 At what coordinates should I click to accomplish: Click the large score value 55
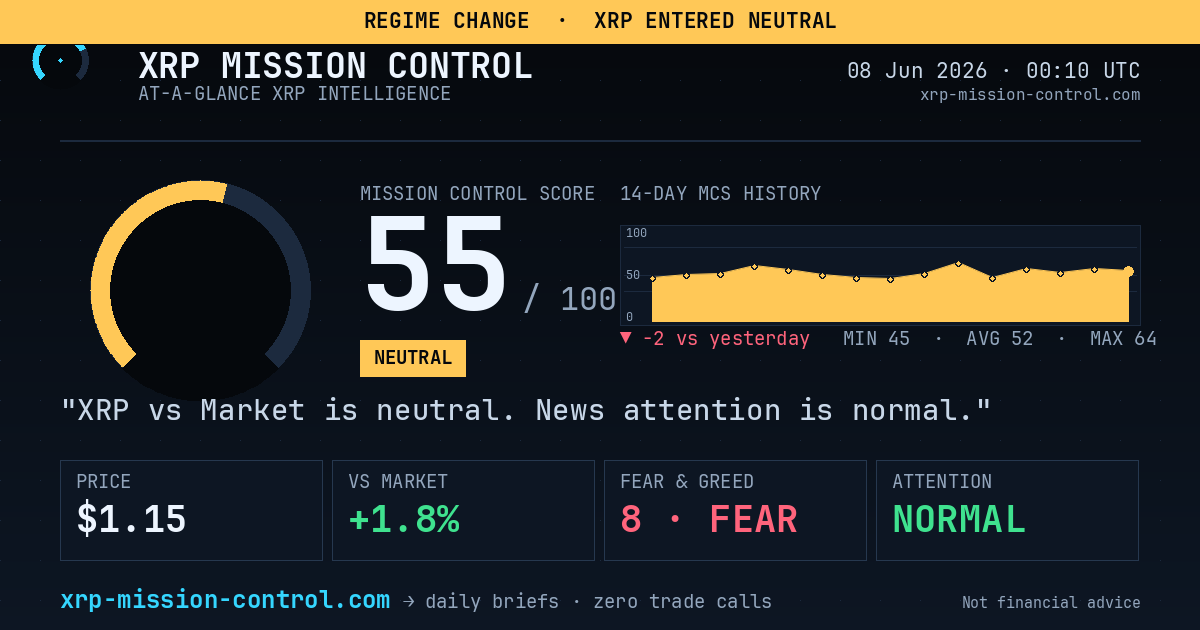click(x=436, y=267)
